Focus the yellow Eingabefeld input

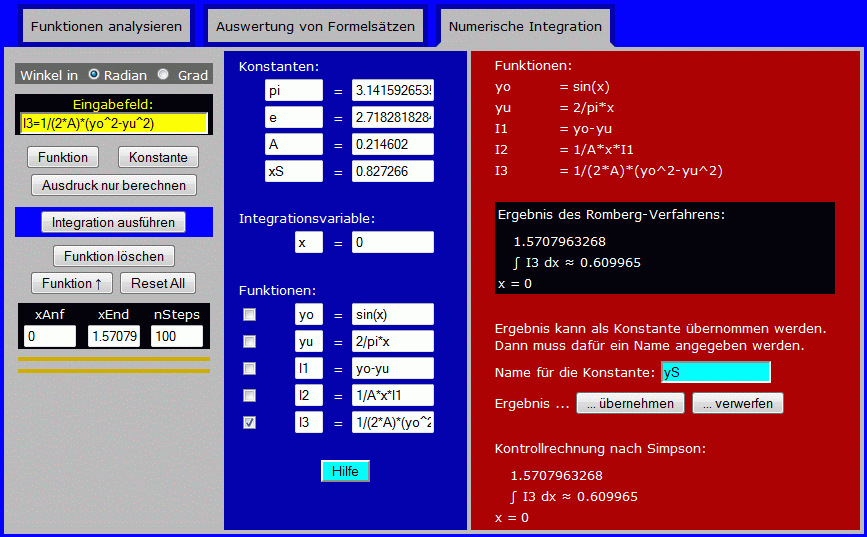pyautogui.click(x=113, y=123)
